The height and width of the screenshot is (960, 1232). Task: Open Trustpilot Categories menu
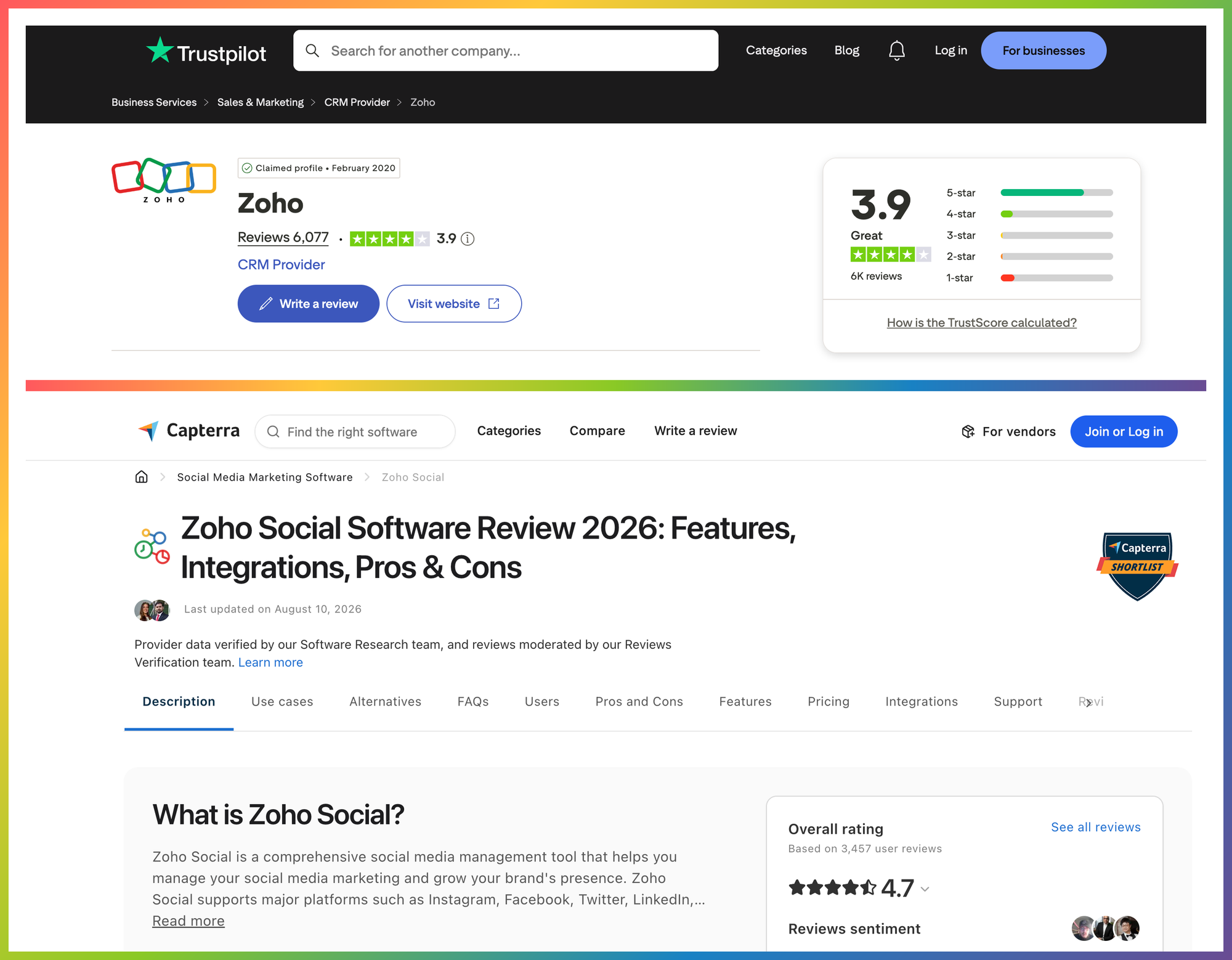tap(776, 51)
